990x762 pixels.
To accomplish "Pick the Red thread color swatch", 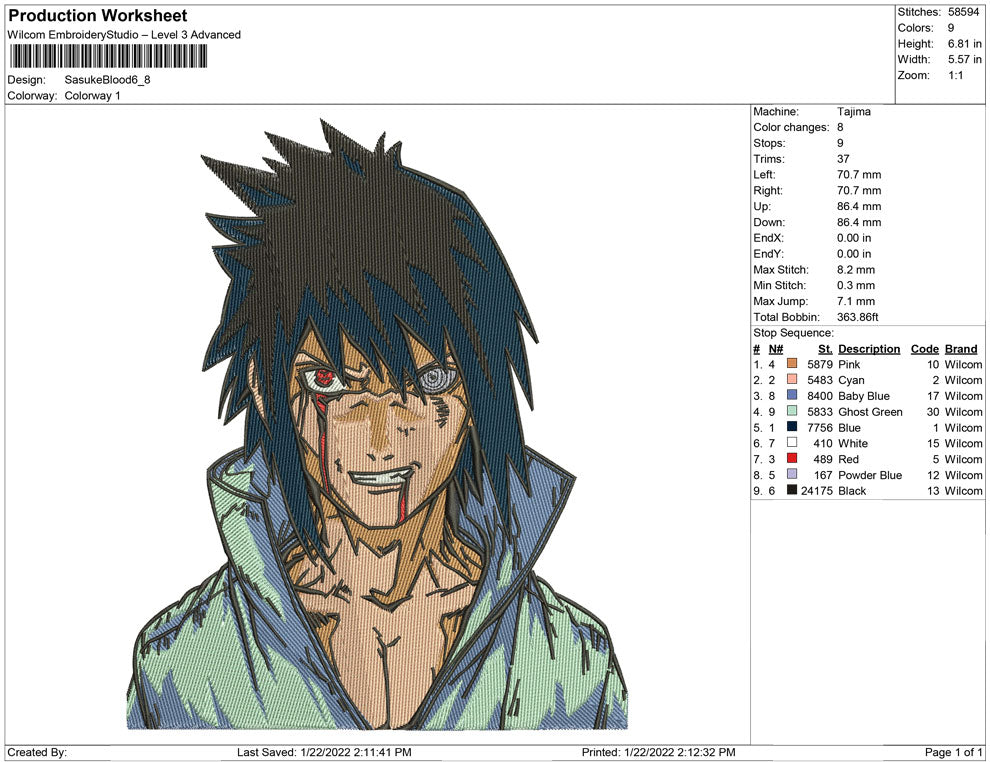I will [792, 458].
